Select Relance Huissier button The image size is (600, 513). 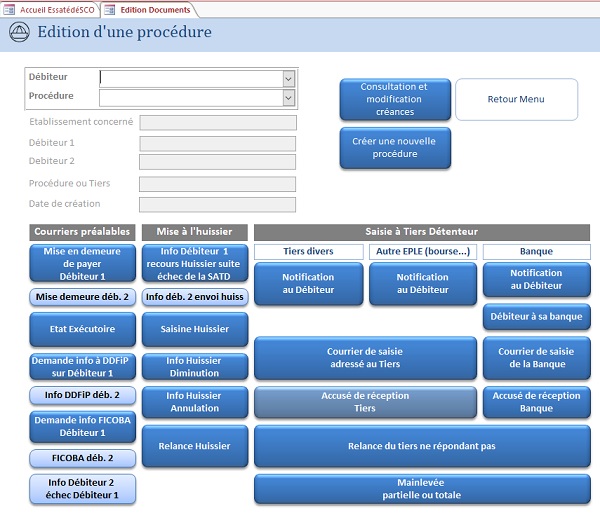point(194,446)
